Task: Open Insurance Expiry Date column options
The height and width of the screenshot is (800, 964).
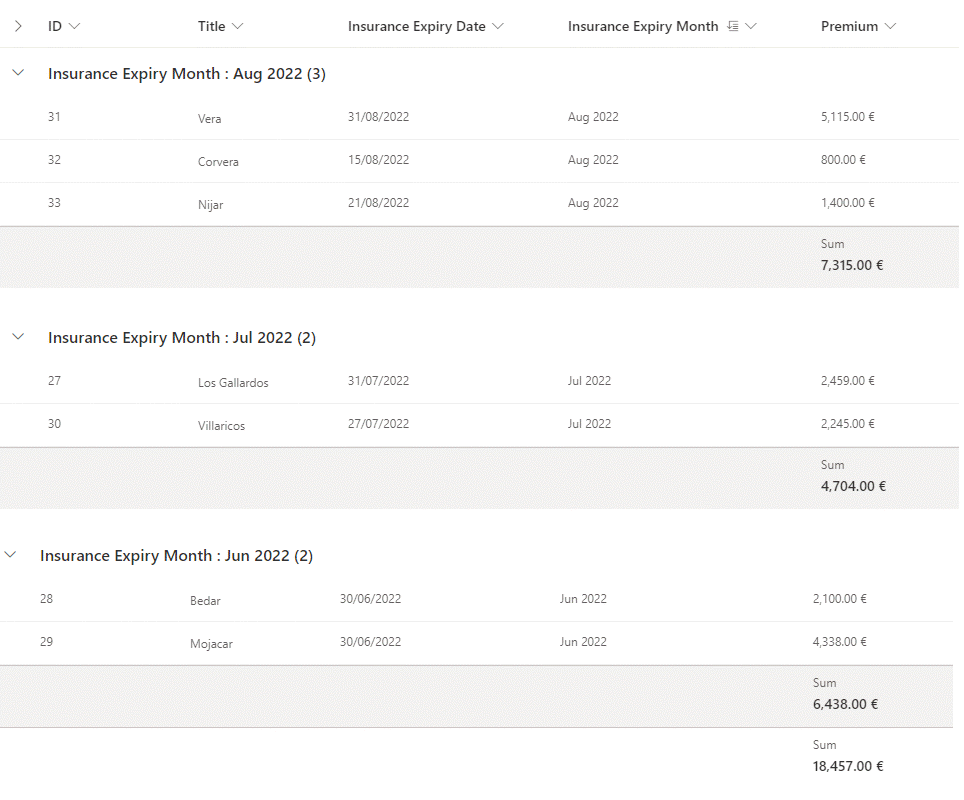Action: pyautogui.click(x=426, y=27)
